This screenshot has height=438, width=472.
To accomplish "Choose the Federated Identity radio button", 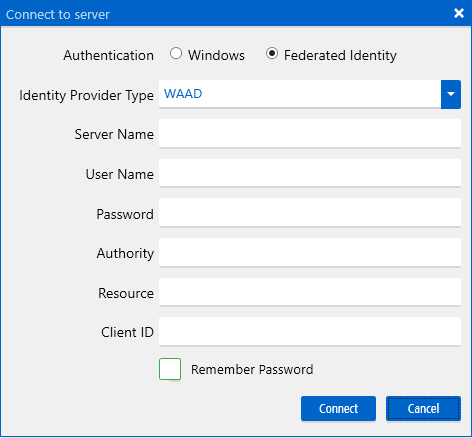I will click(272, 53).
